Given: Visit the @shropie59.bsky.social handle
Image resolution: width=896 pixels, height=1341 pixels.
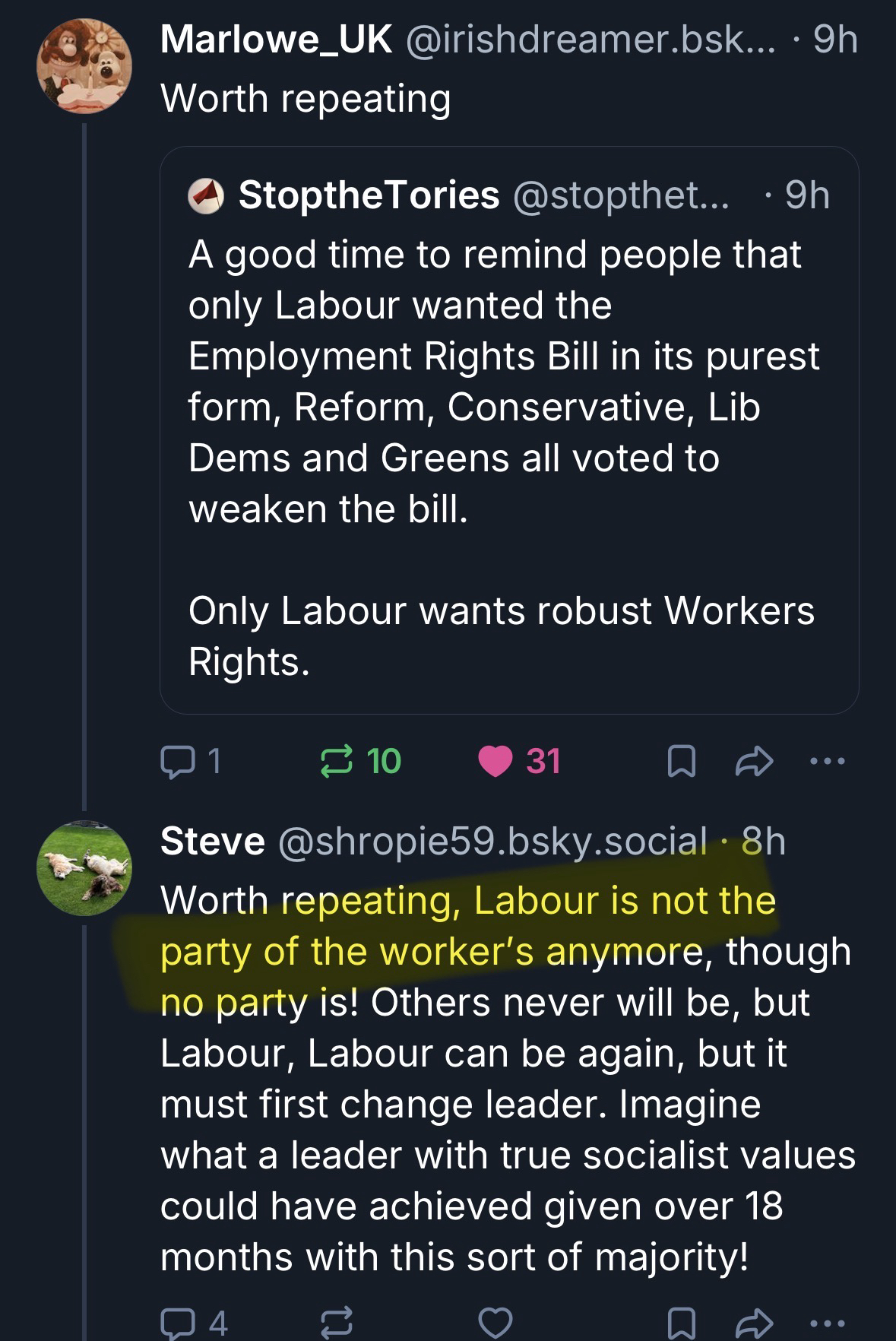Looking at the screenshot, I should click(x=494, y=842).
